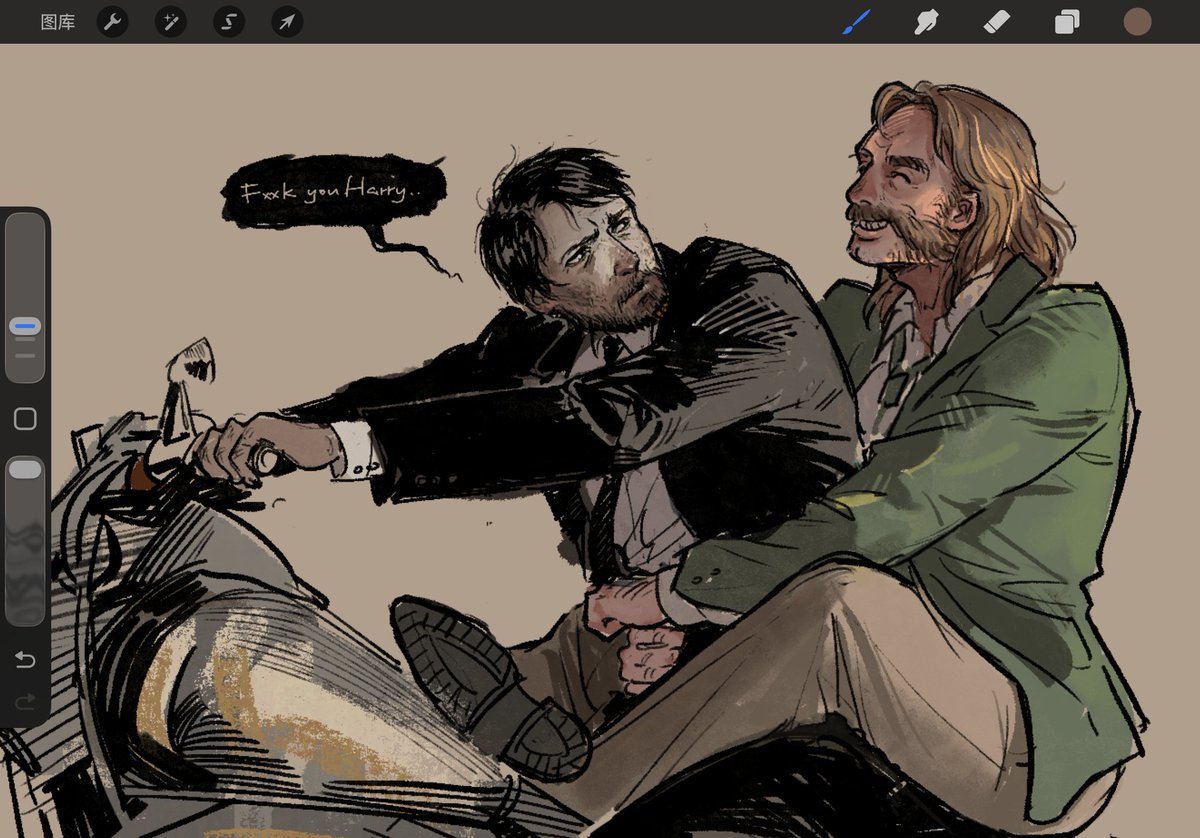Screen dimensions: 1200x838
Task: Activate the Selection S tool
Action: click(x=229, y=22)
